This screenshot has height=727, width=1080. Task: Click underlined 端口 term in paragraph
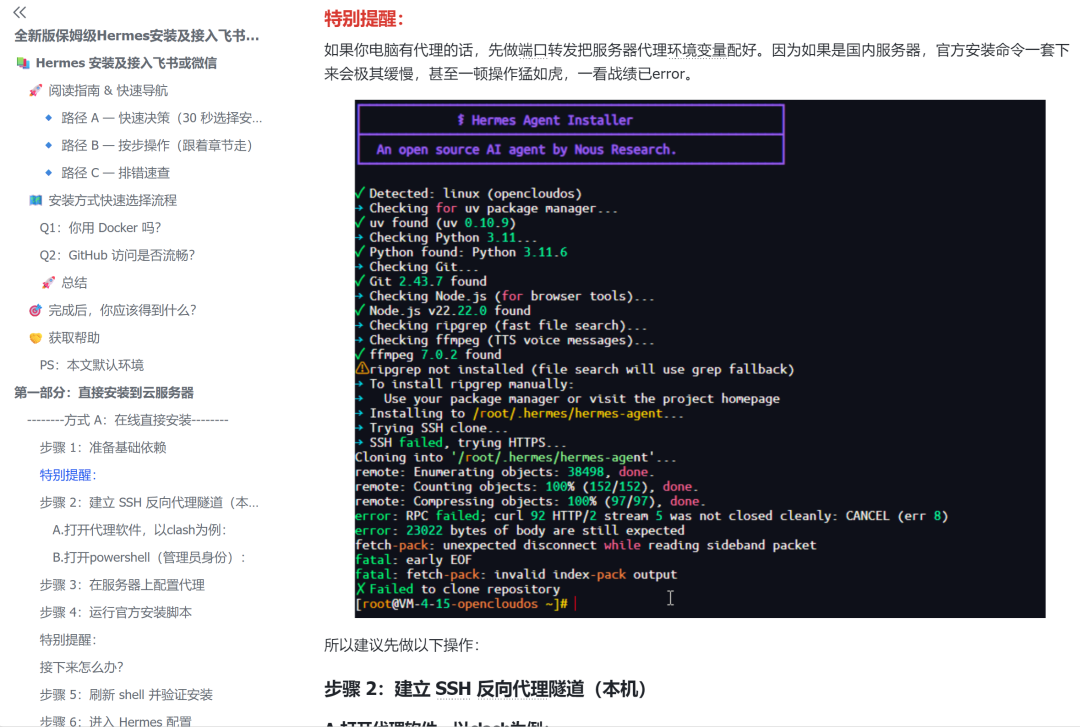tap(533, 50)
